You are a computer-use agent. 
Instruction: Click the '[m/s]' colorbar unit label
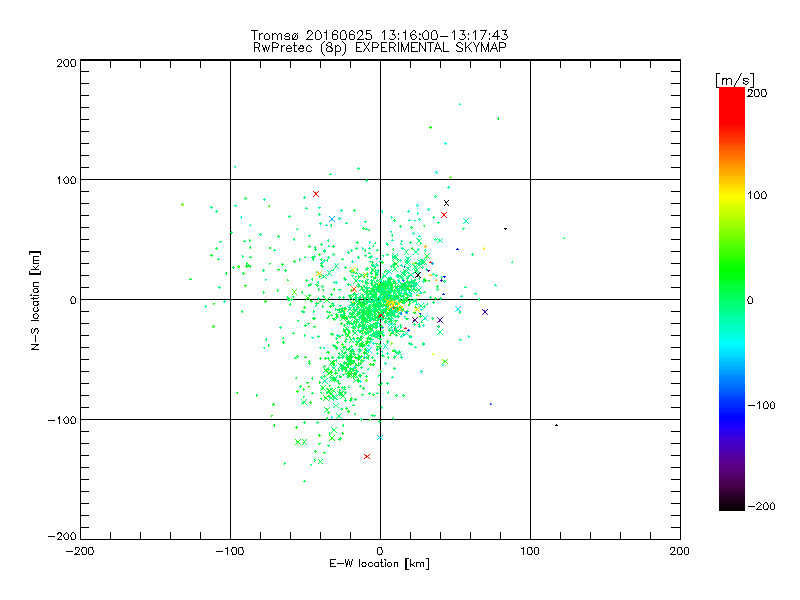735,80
